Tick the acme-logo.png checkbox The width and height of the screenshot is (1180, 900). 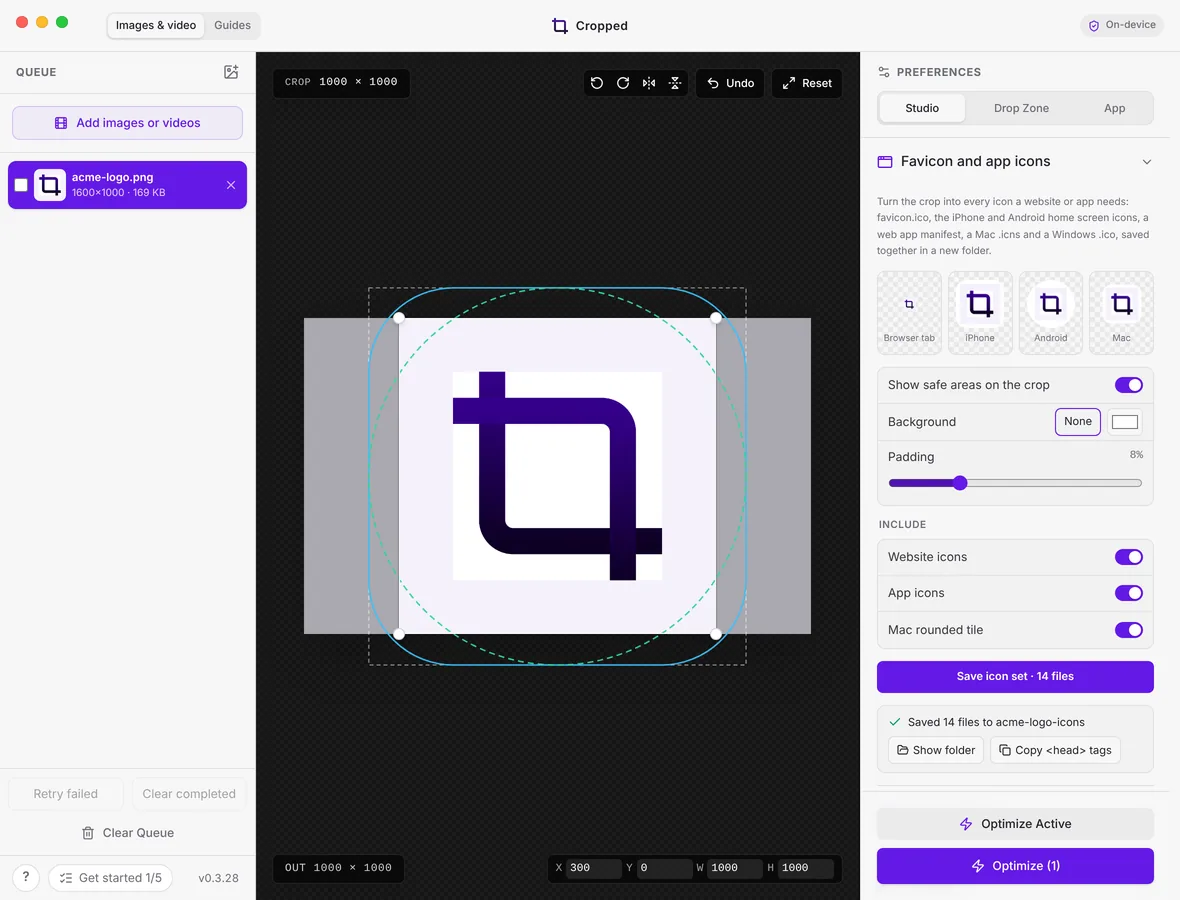pyautogui.click(x=21, y=185)
